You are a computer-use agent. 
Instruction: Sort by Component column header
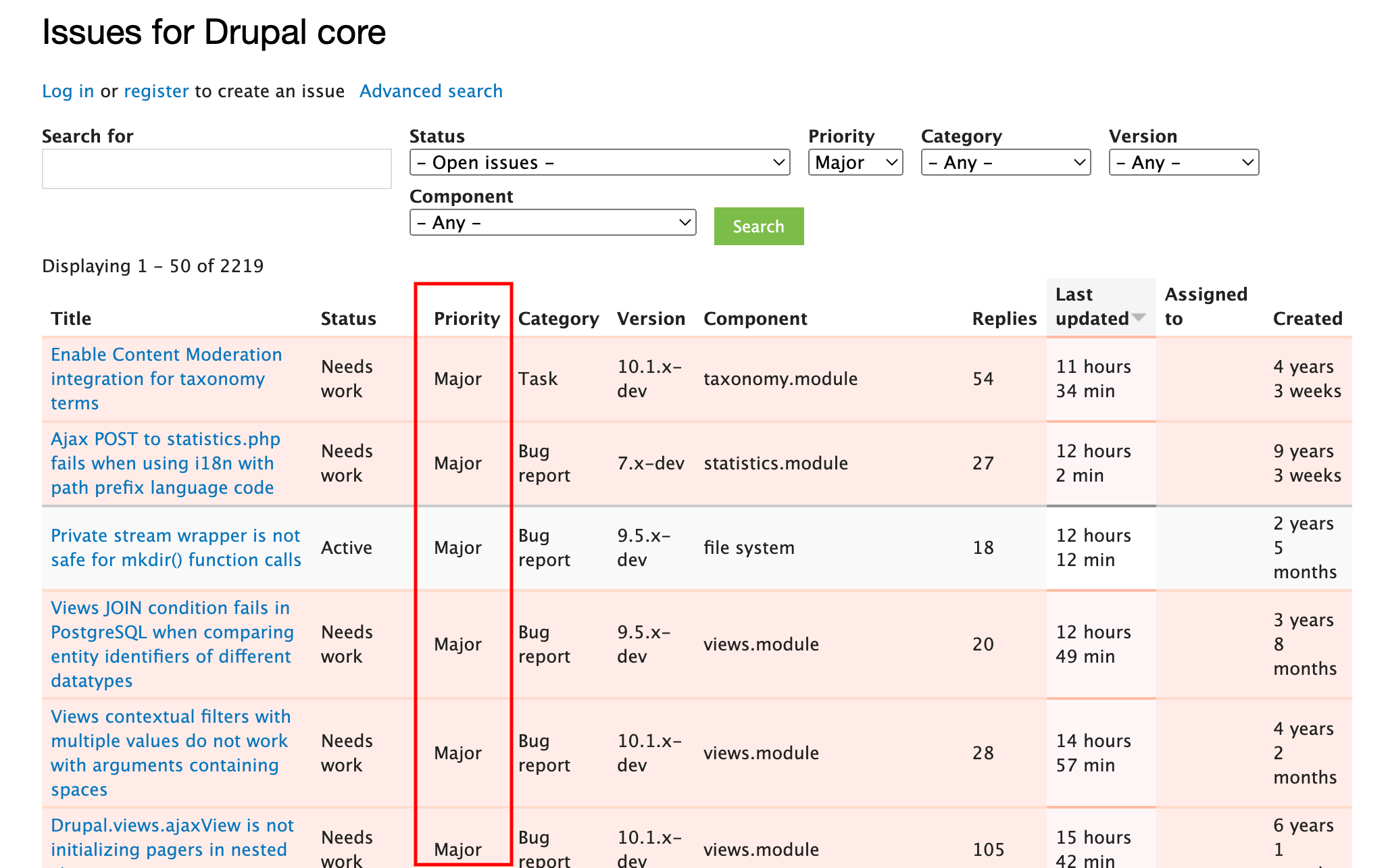755,319
